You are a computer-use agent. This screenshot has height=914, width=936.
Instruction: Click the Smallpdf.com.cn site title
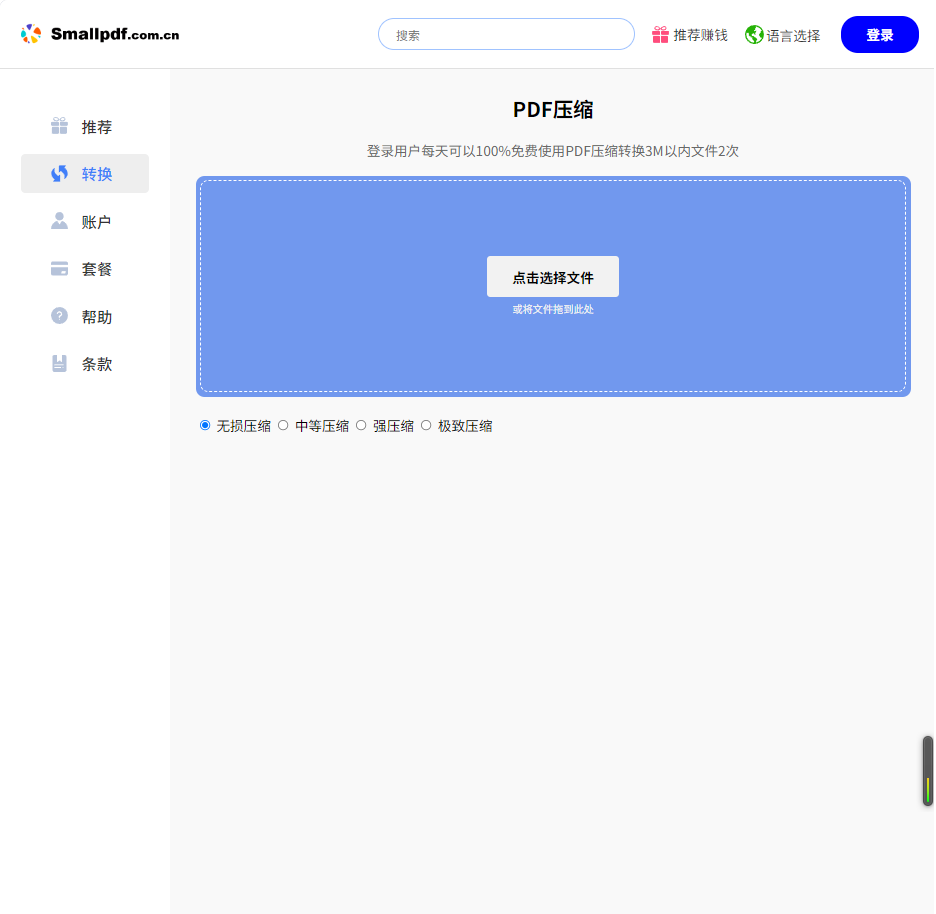tap(115, 34)
